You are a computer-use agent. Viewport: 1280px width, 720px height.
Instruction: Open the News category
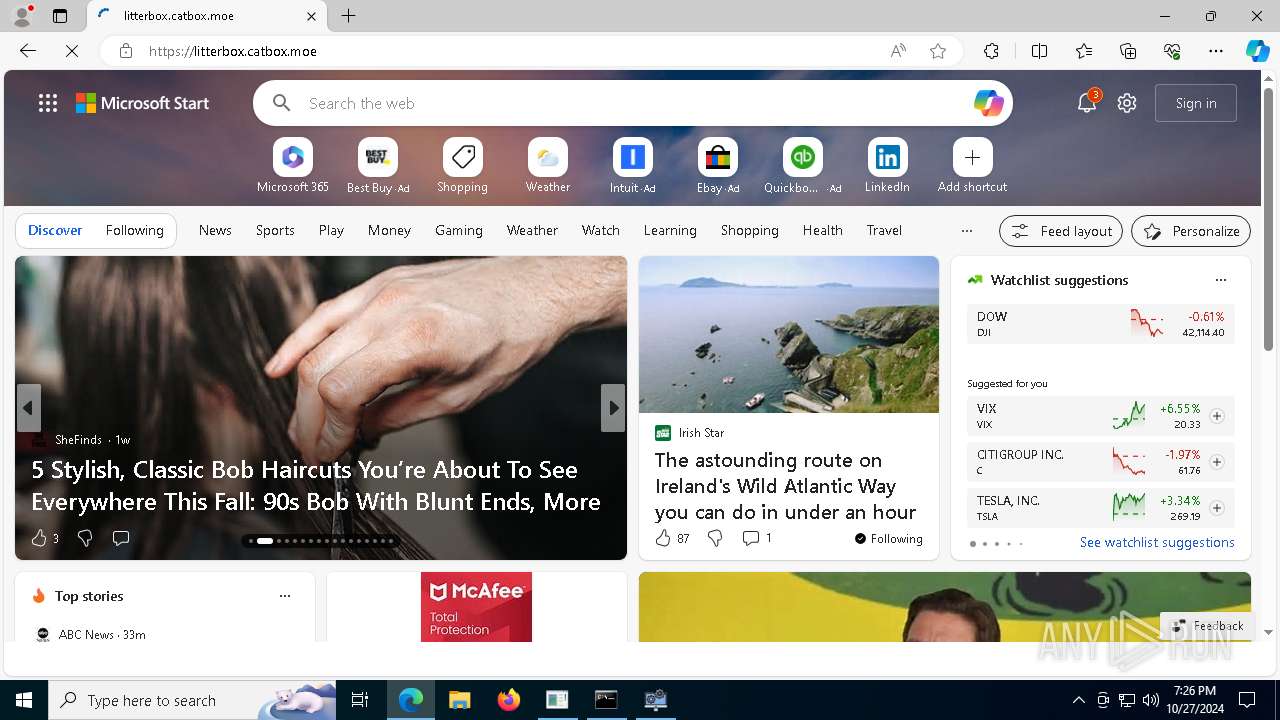[215, 230]
